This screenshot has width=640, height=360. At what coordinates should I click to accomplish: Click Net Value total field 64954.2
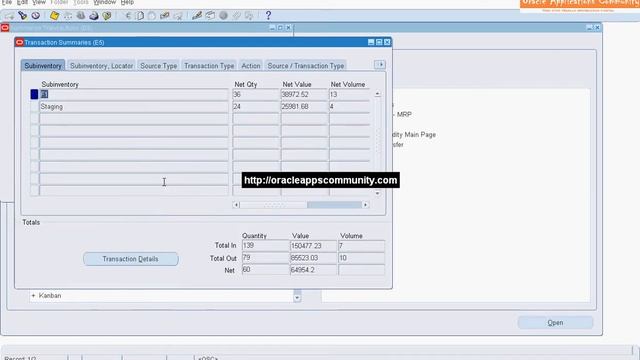(x=313, y=270)
